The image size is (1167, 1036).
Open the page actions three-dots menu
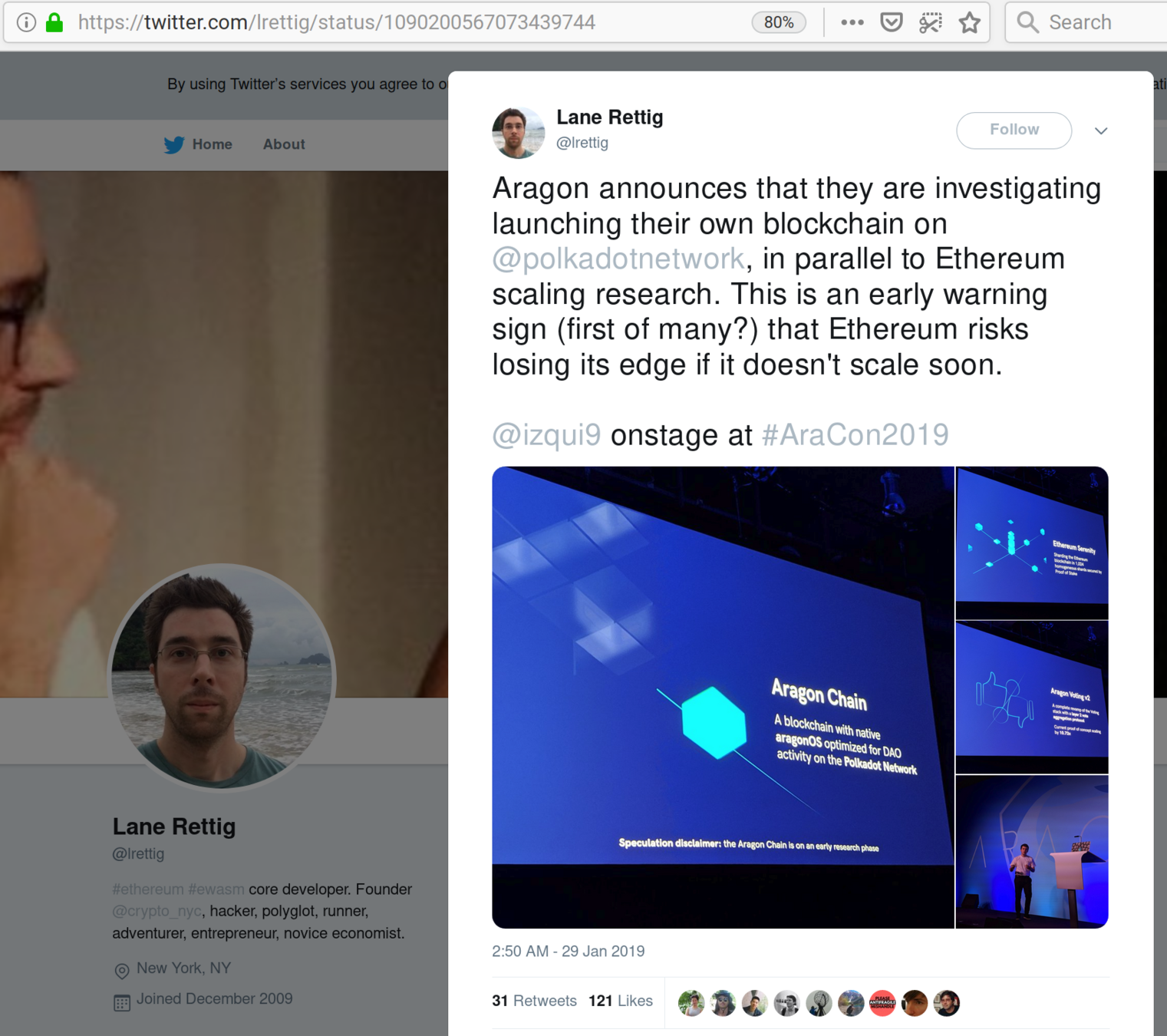852,22
